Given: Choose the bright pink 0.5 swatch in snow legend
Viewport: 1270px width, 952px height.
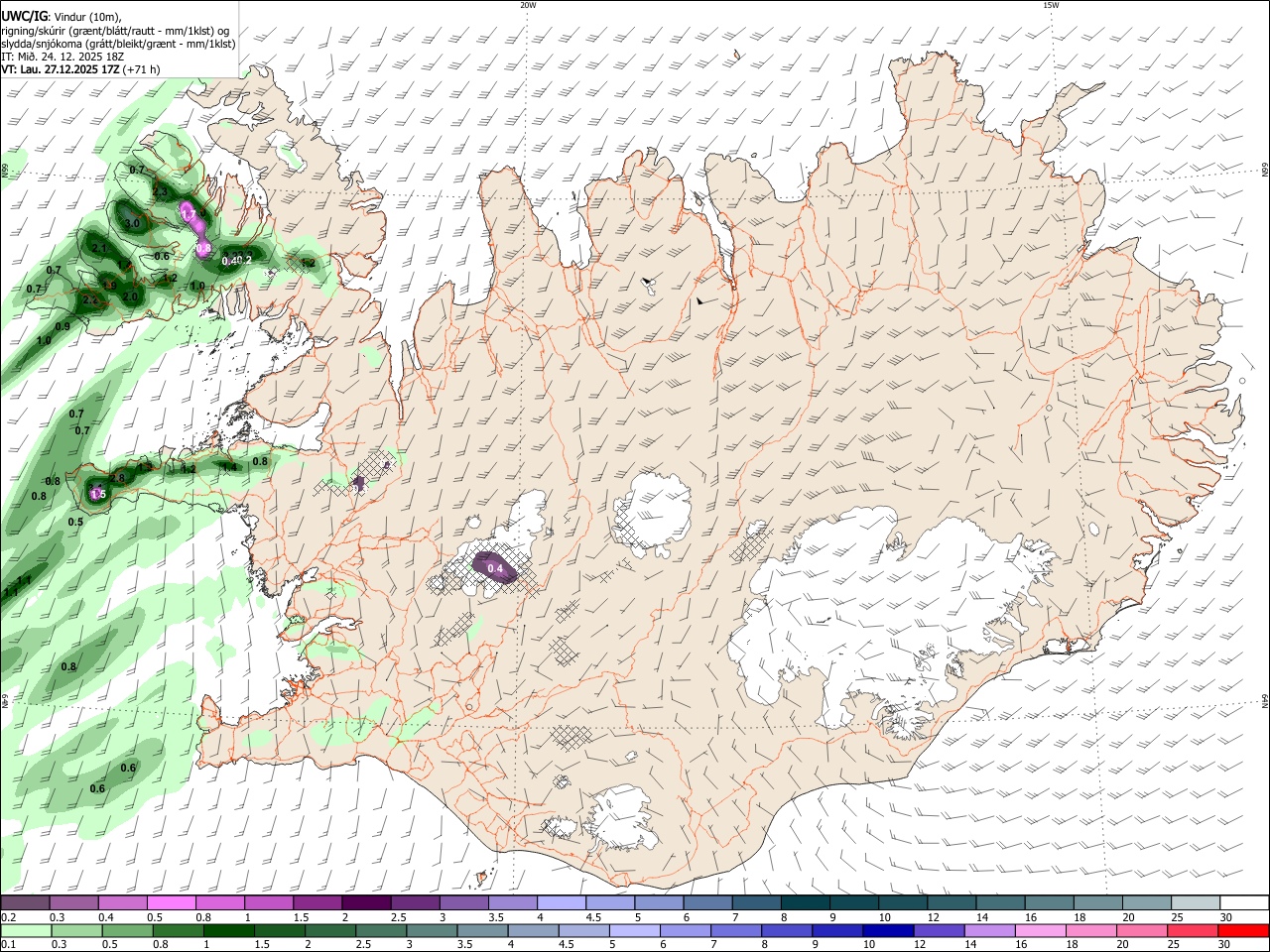Looking at the screenshot, I should (171, 902).
